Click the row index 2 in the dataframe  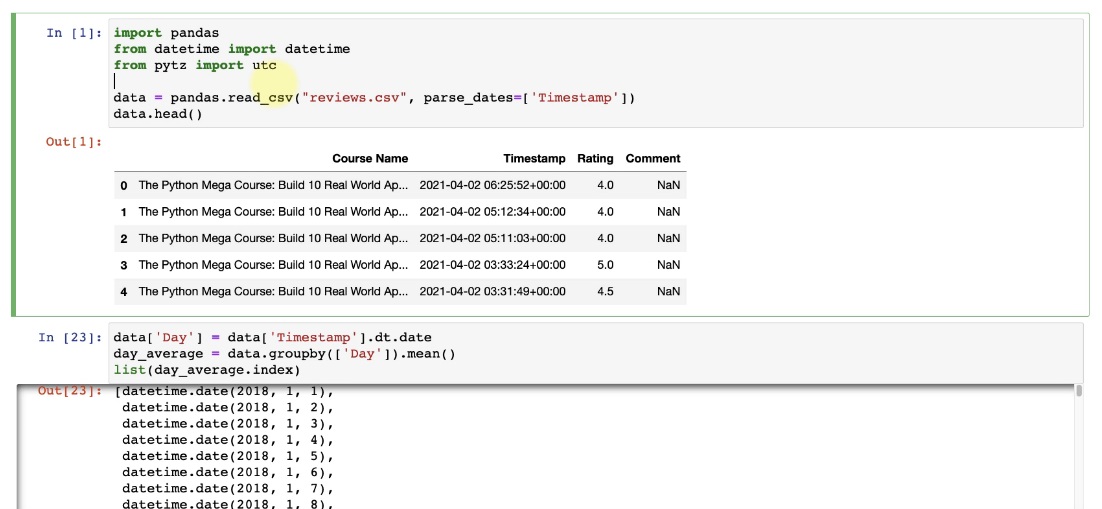(x=124, y=239)
